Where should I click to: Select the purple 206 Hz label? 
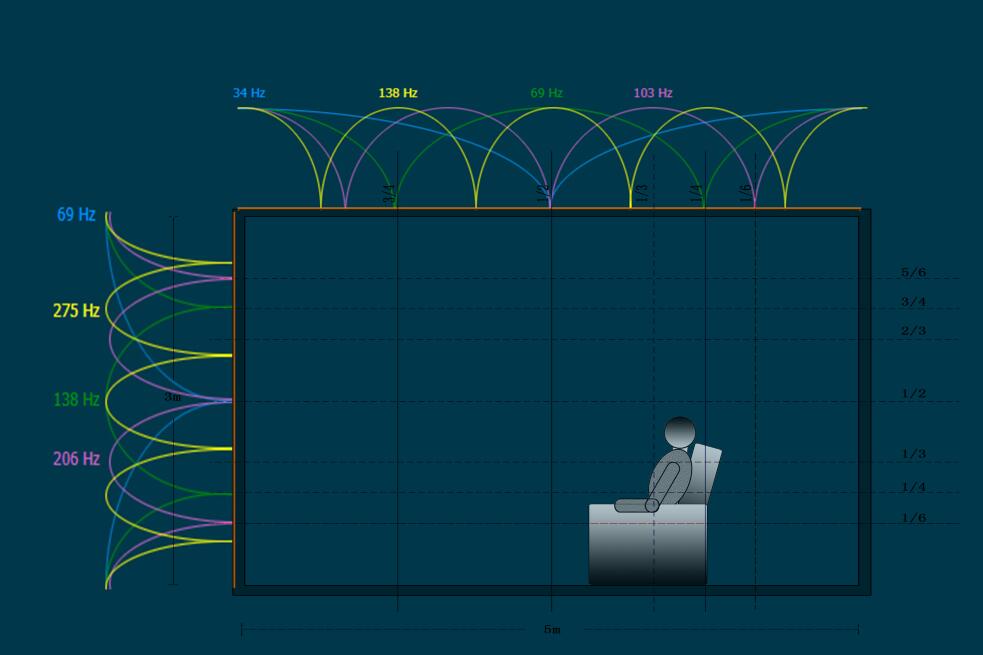[x=76, y=459]
